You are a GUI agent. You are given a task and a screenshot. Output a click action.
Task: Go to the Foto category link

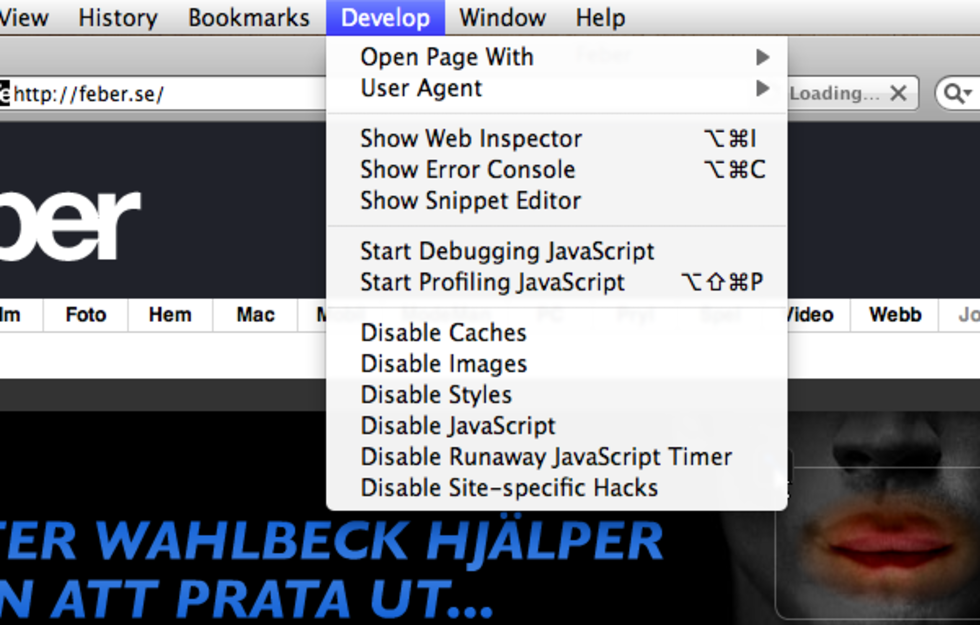pos(86,314)
